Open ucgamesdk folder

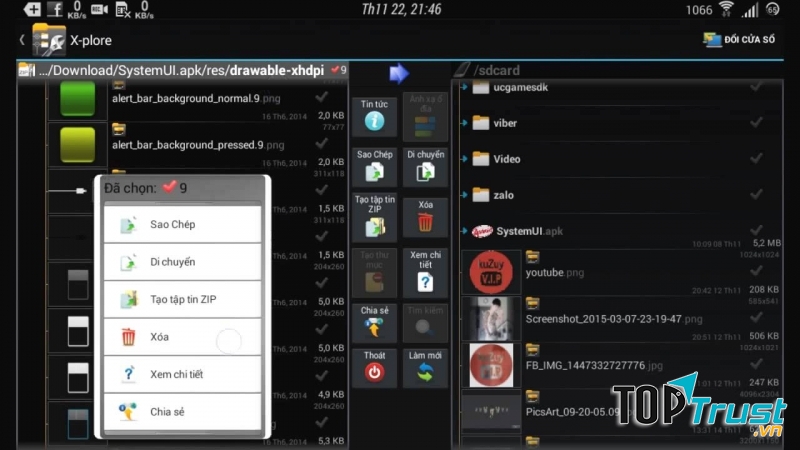[510, 87]
